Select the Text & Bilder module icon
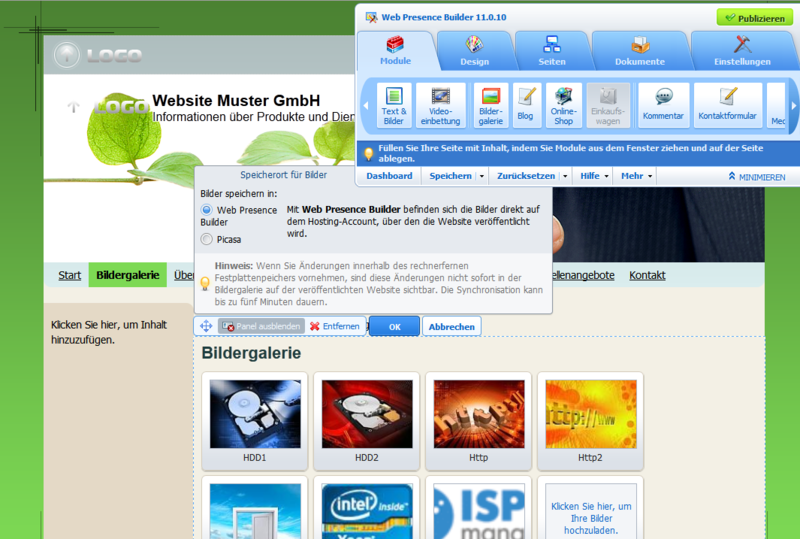 (393, 105)
